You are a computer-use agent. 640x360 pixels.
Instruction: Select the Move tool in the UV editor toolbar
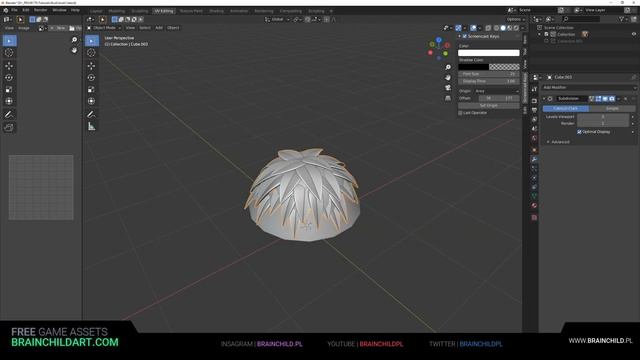(9, 65)
